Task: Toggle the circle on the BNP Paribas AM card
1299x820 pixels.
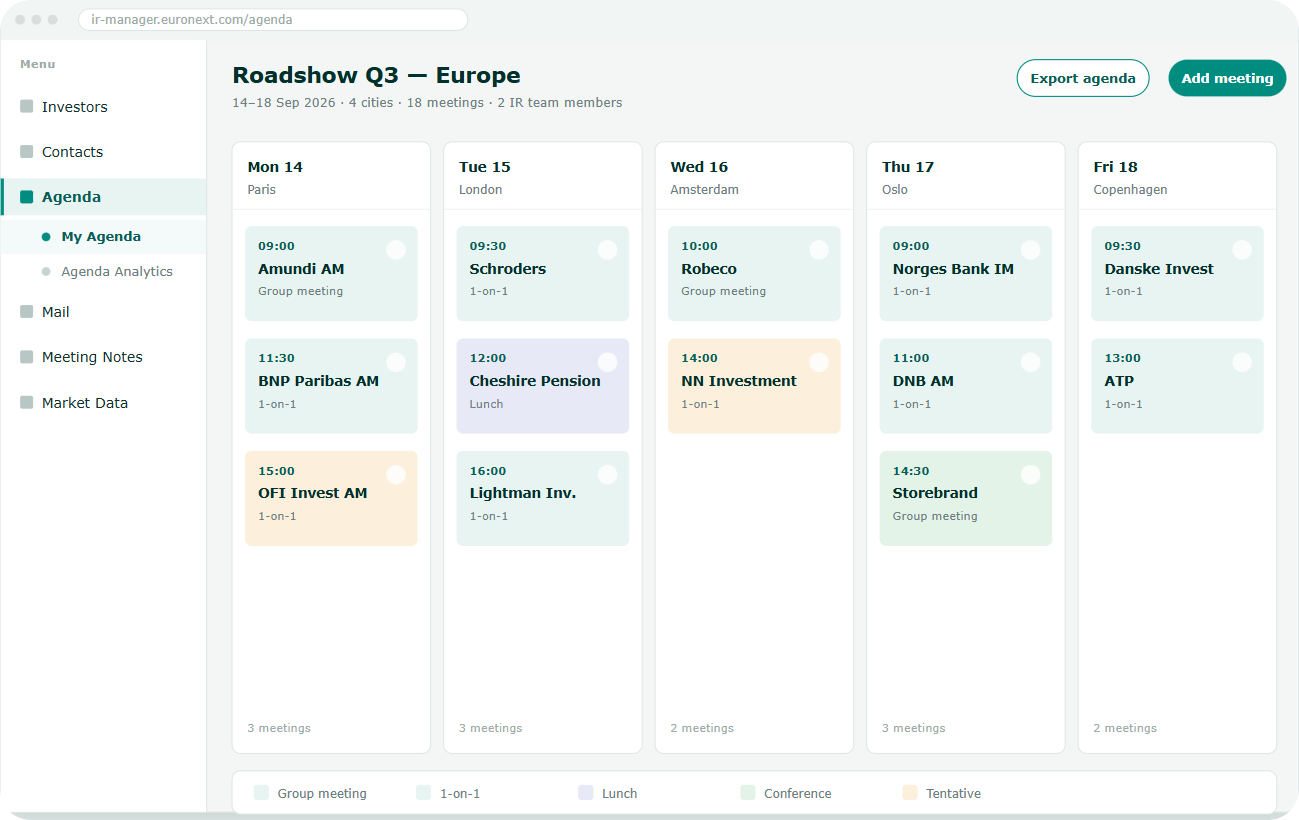Action: [396, 362]
